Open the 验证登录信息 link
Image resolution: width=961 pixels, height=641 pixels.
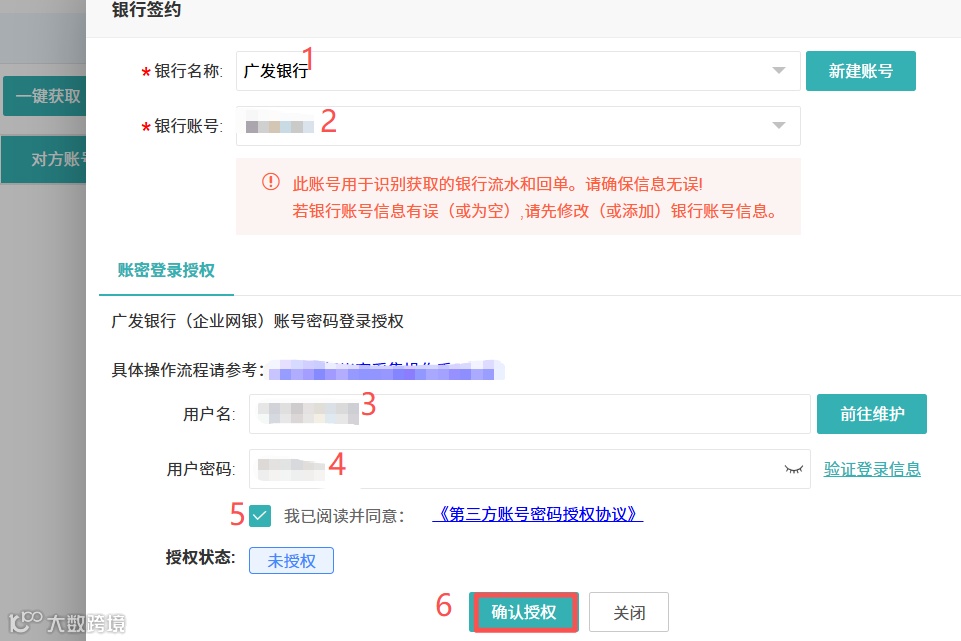(x=872, y=469)
